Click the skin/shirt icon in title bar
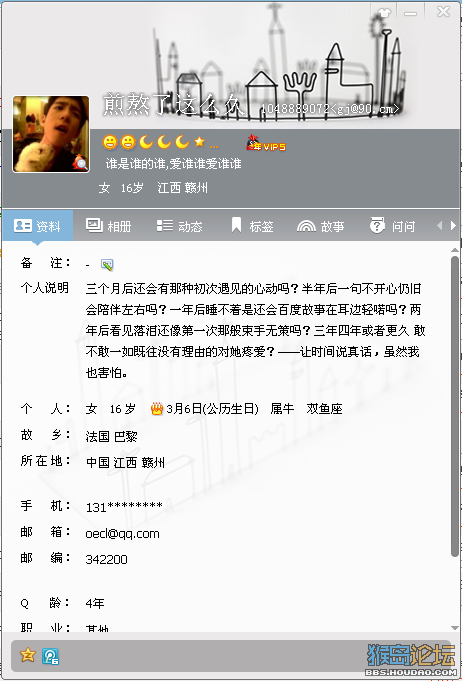The image size is (462, 681). pyautogui.click(x=384, y=13)
